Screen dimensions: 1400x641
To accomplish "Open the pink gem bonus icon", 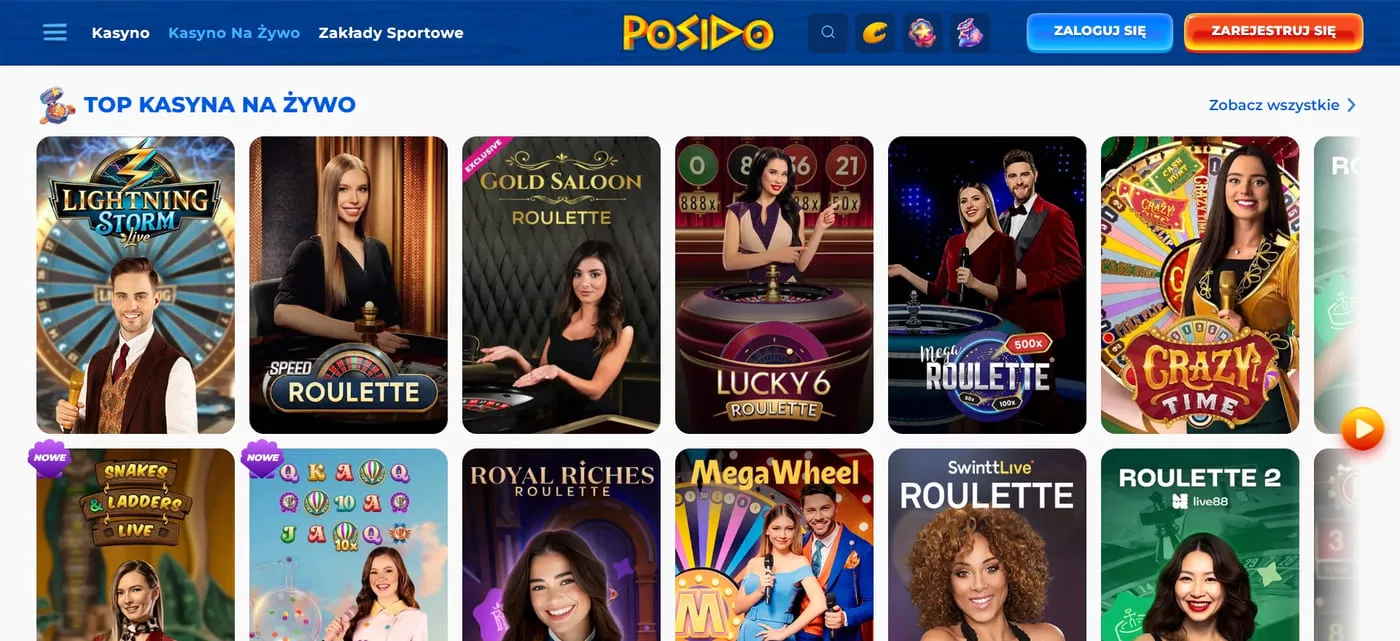I will pos(922,33).
